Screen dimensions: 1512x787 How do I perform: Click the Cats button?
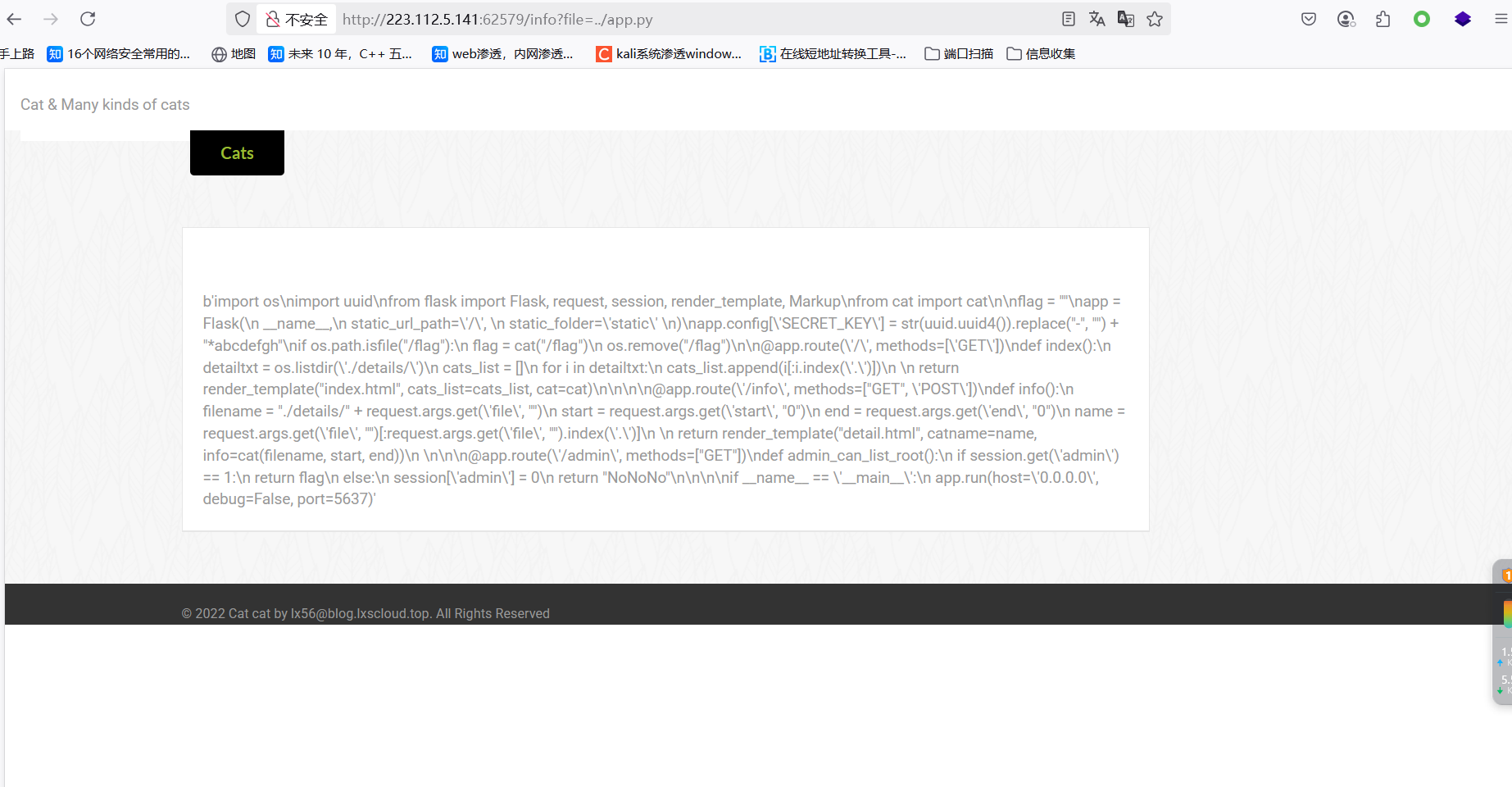tap(237, 152)
